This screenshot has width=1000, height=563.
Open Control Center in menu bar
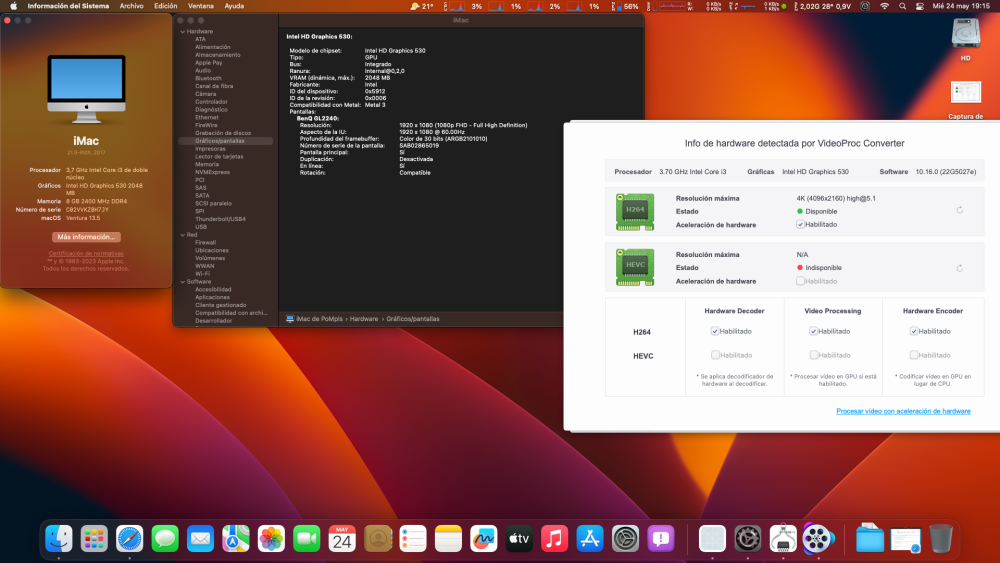[920, 6]
